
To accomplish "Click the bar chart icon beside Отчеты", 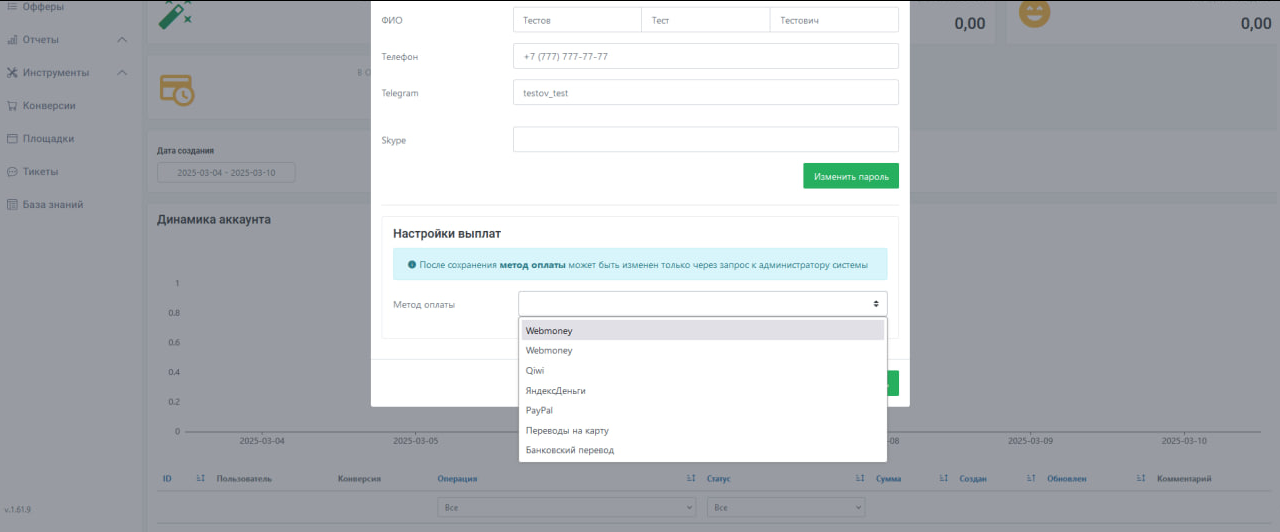I will [12, 40].
